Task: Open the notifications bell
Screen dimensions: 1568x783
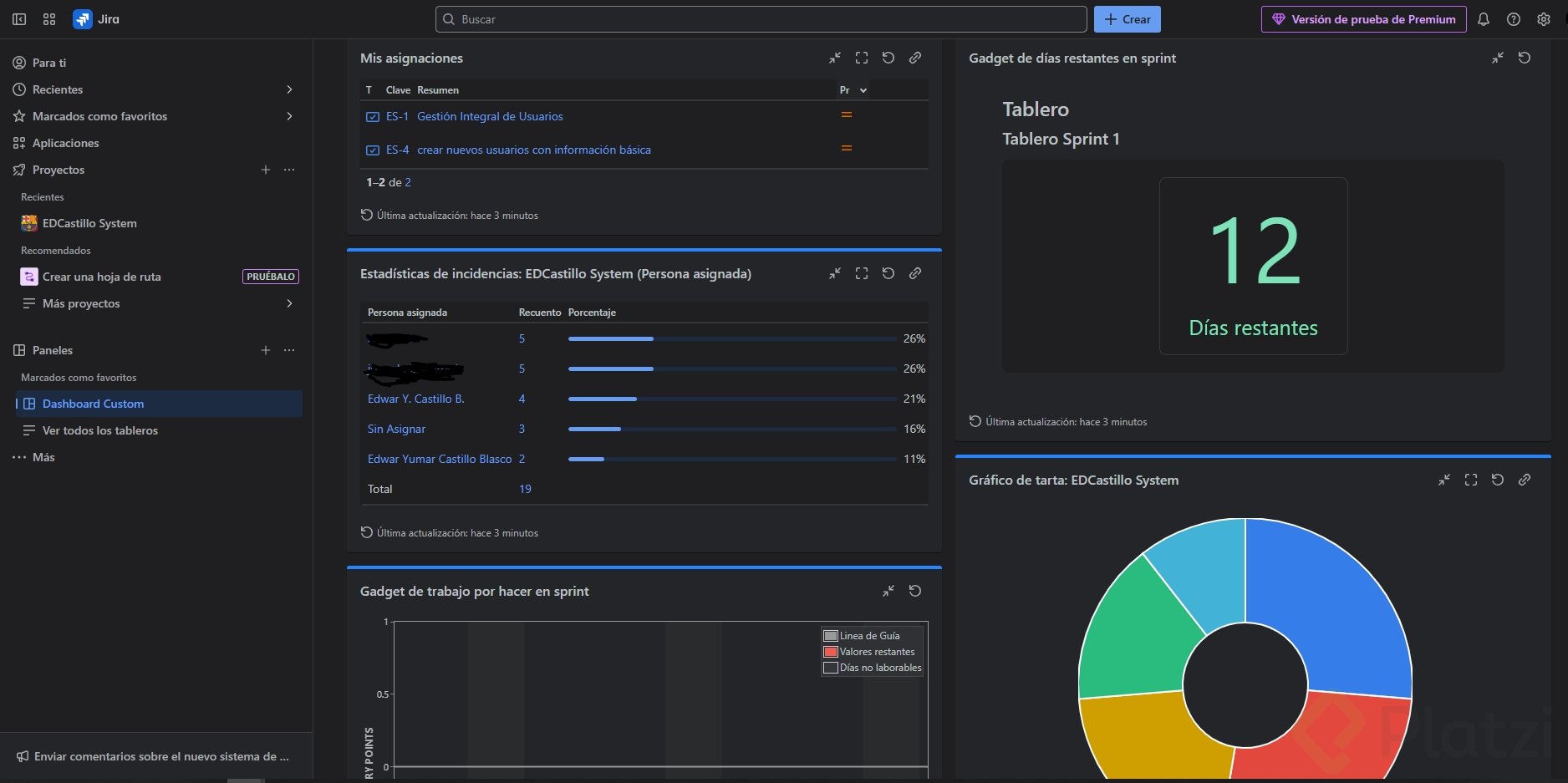Action: [x=1484, y=19]
